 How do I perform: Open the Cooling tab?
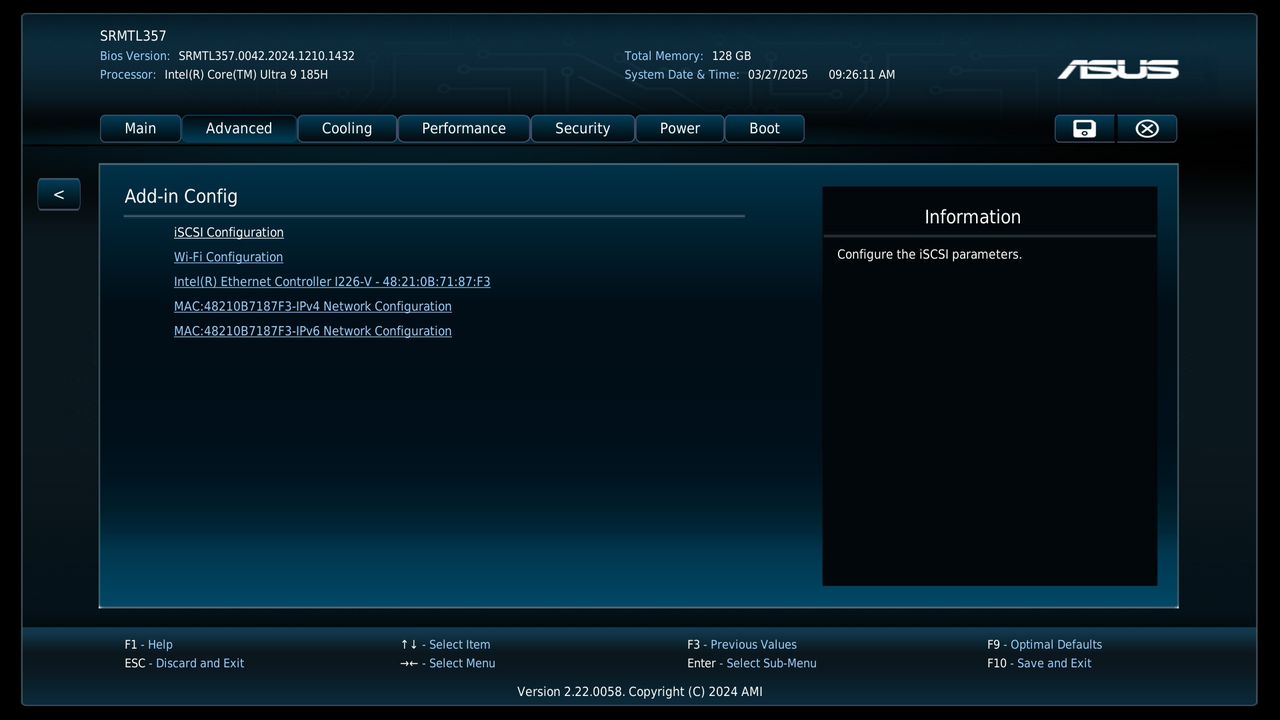(x=347, y=129)
